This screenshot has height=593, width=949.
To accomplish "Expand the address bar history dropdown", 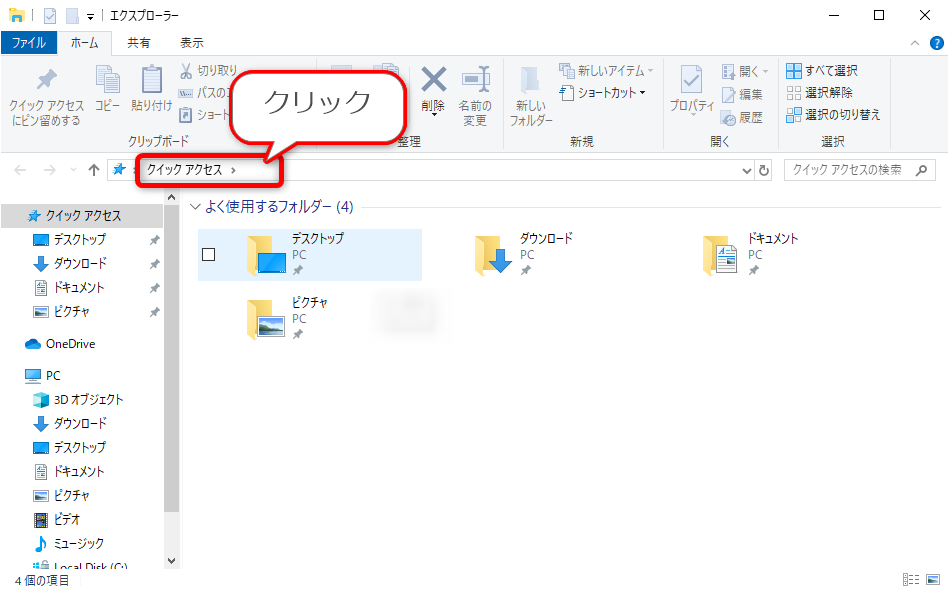I will (x=746, y=169).
